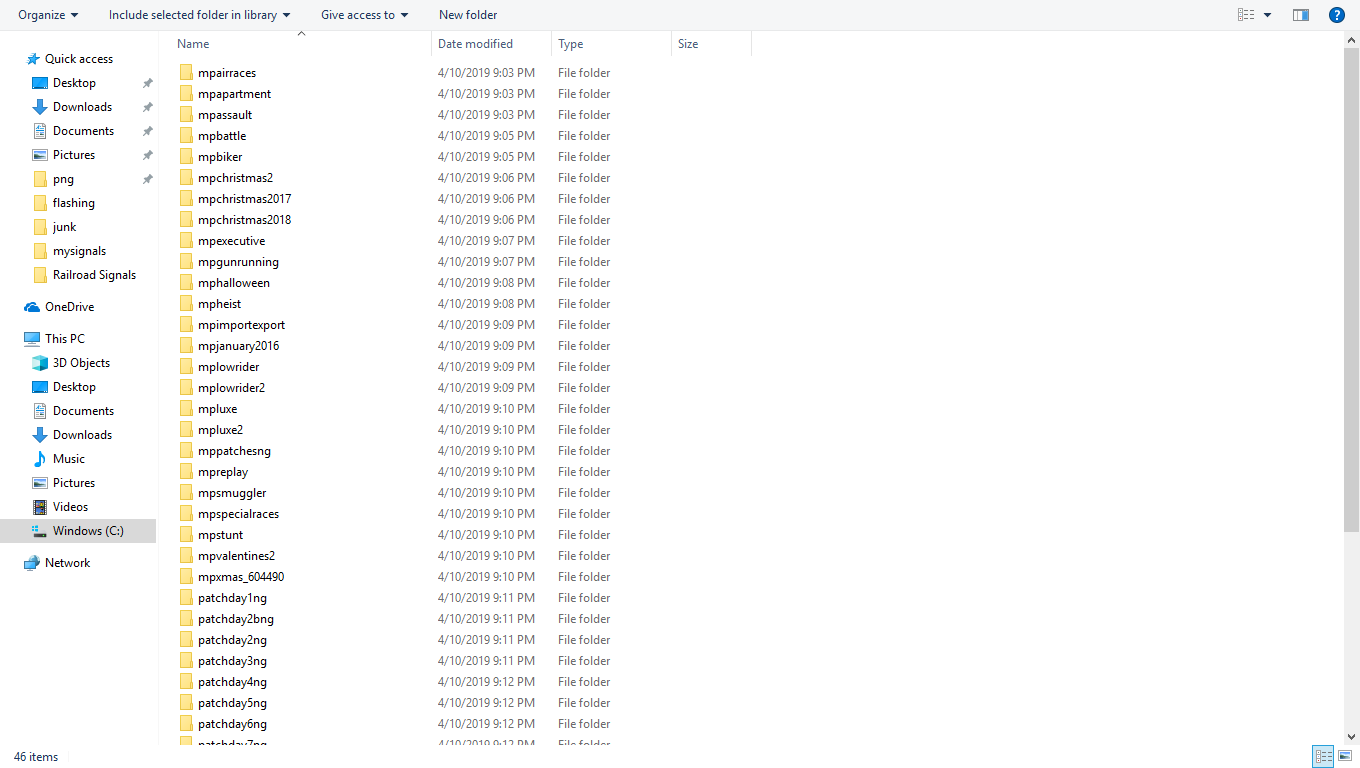
Task: Select the patchday2bng folder name
Action: (236, 619)
